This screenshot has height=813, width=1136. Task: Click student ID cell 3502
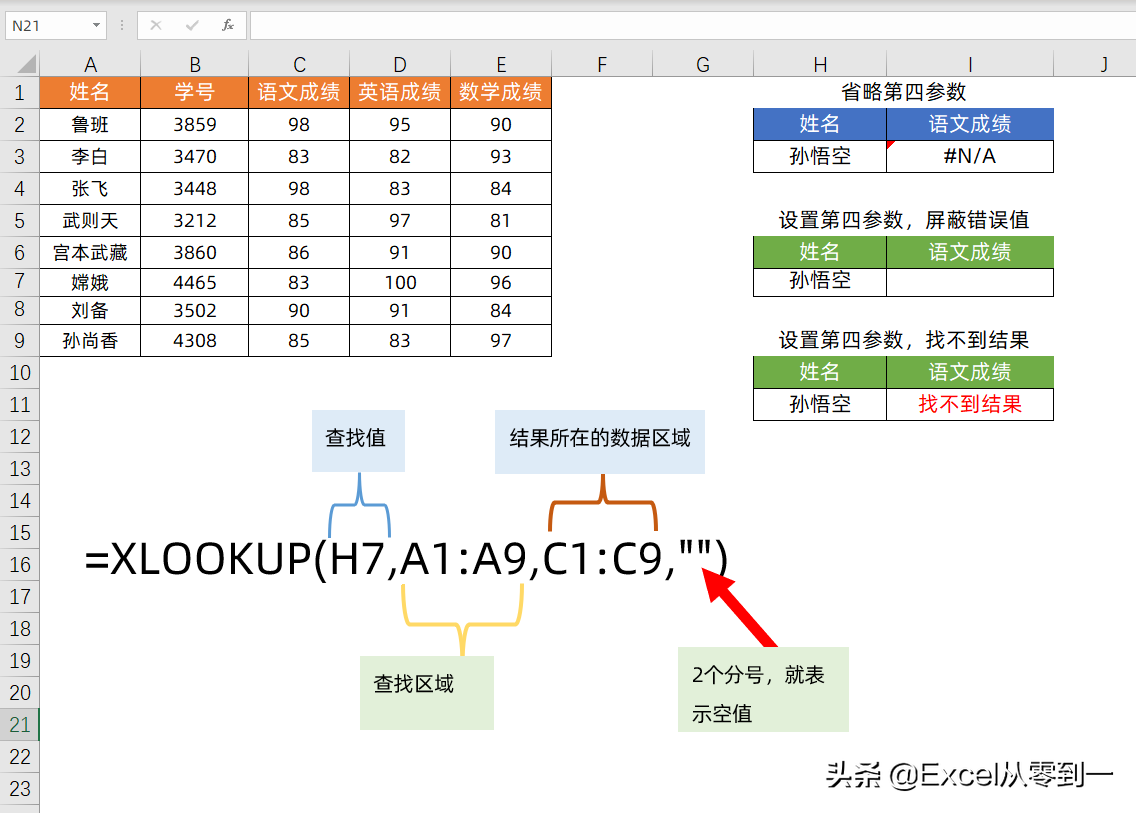click(194, 310)
